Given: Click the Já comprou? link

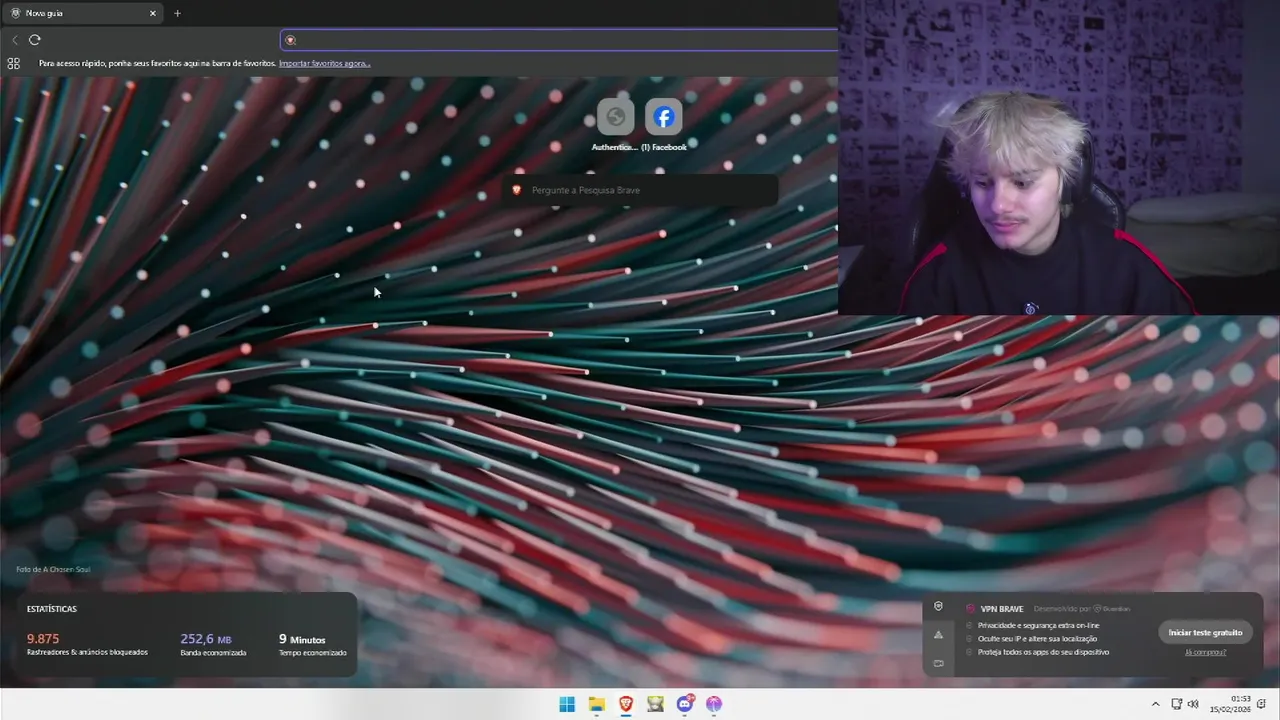Looking at the screenshot, I should pyautogui.click(x=1205, y=652).
